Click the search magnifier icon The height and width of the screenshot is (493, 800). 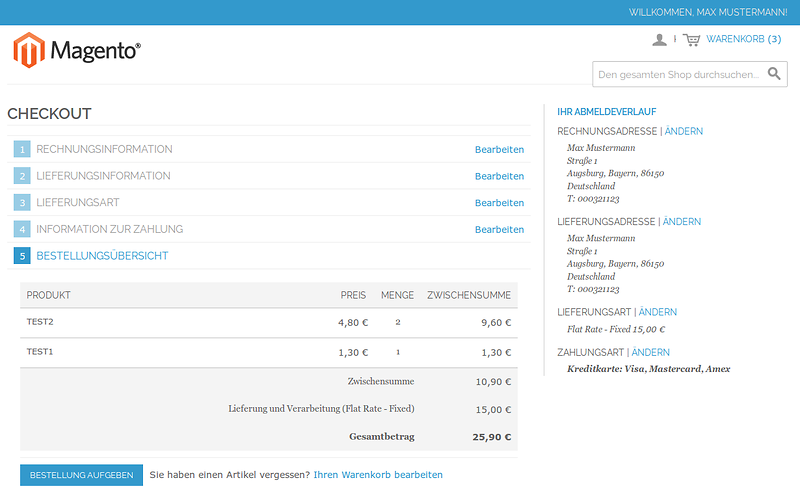pos(775,73)
